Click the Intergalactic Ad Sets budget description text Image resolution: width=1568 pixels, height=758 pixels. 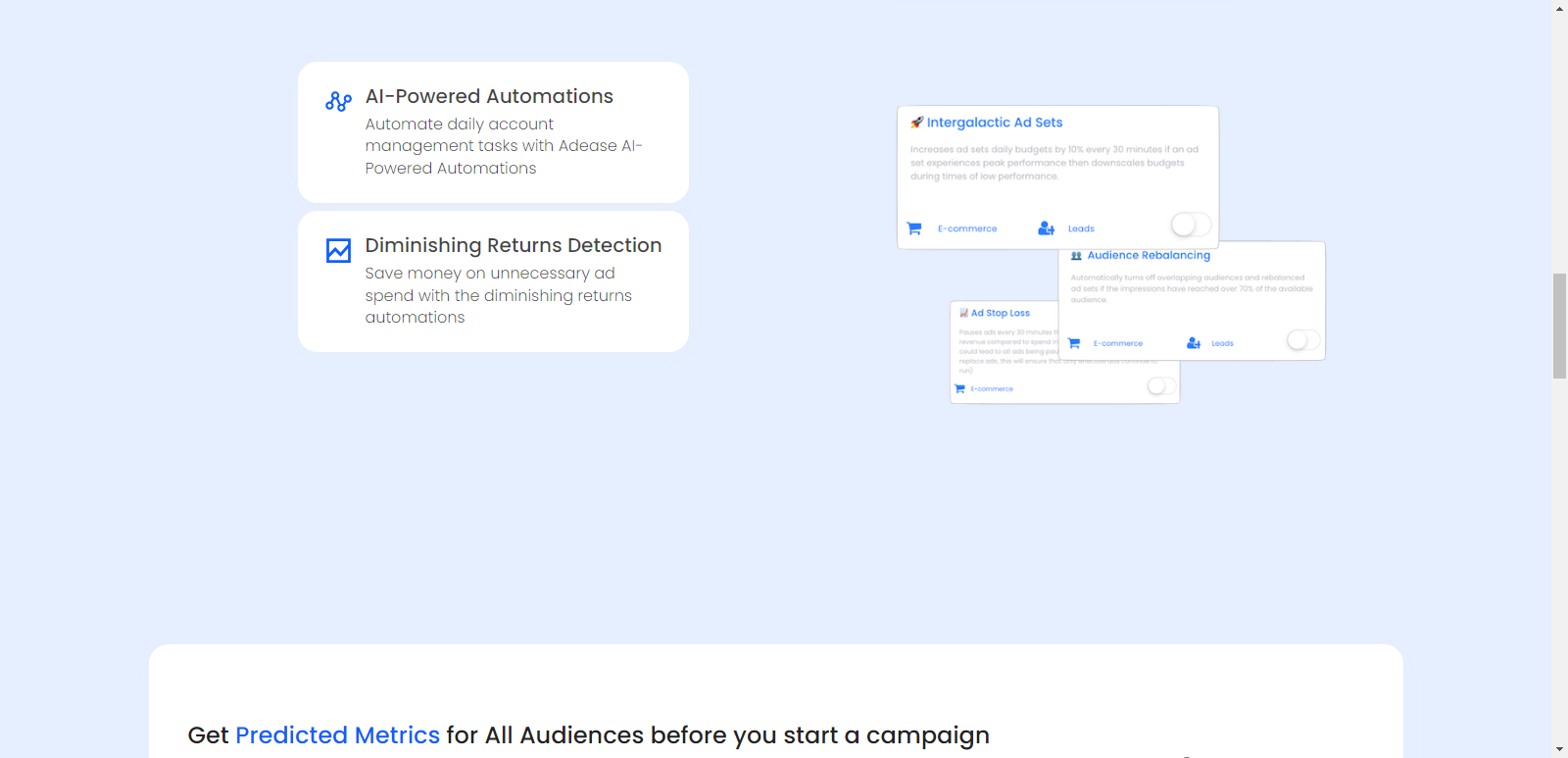pyautogui.click(x=1054, y=163)
